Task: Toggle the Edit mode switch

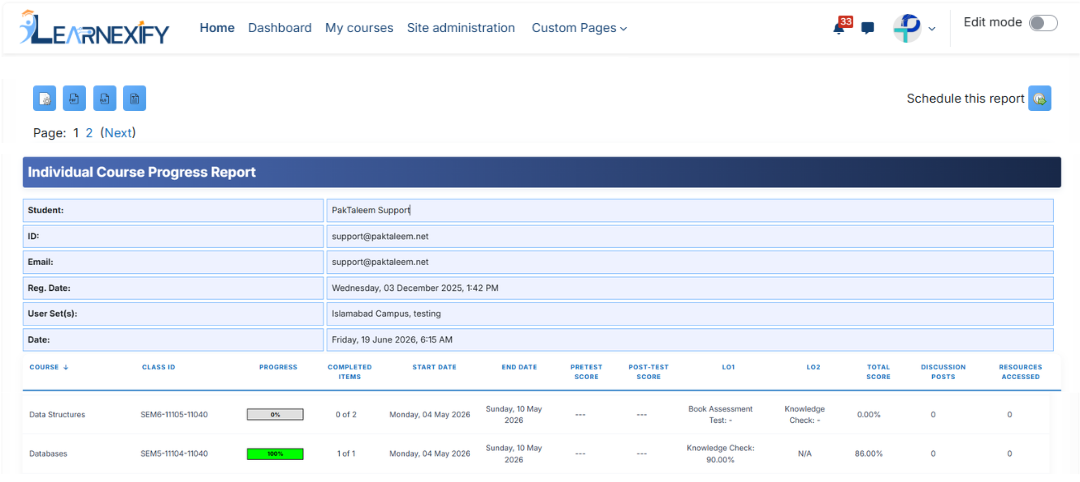Action: pos(1043,23)
